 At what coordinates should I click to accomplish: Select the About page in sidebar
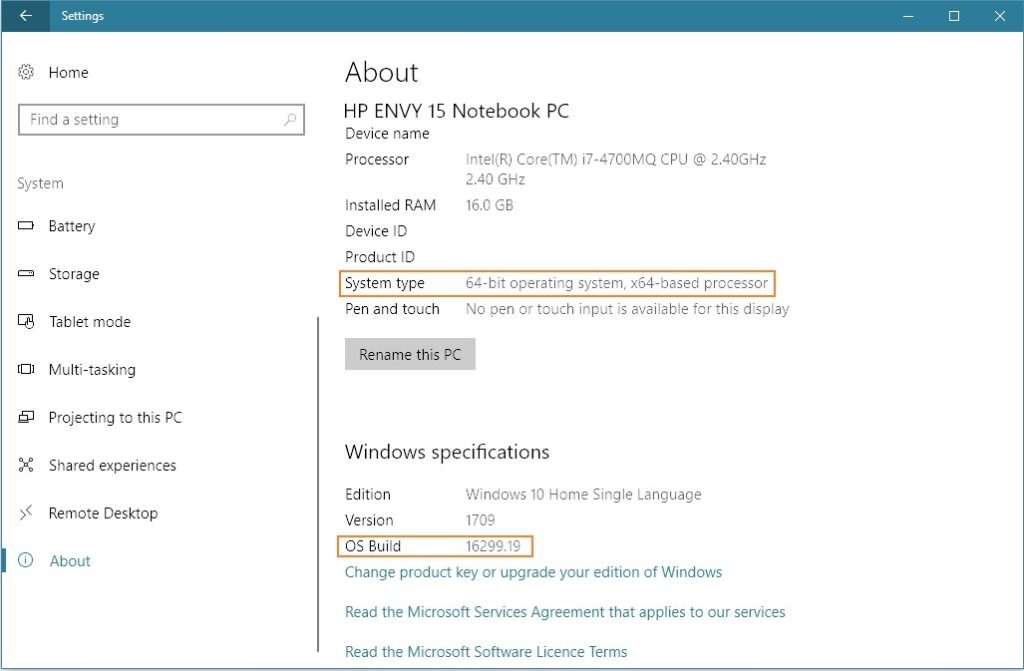[70, 561]
